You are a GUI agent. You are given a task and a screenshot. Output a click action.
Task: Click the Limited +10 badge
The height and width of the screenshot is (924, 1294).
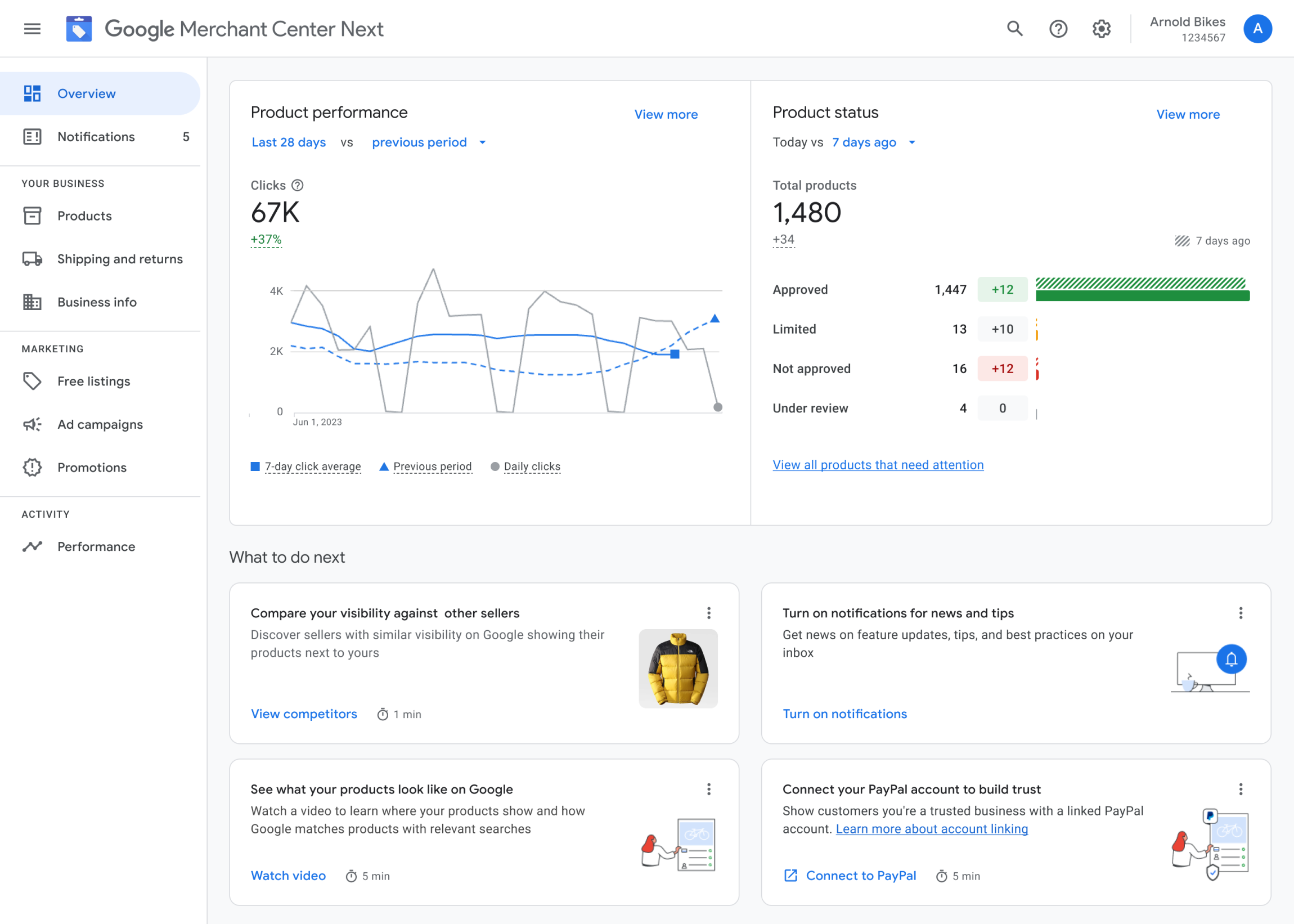(x=1002, y=329)
